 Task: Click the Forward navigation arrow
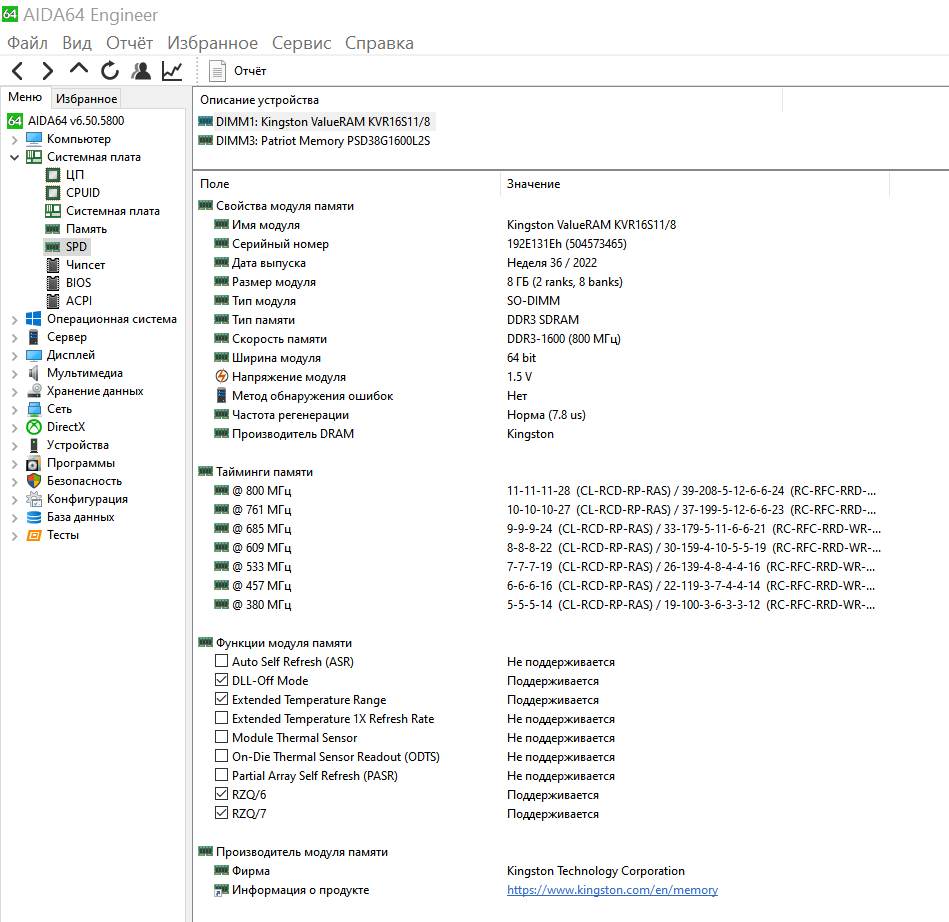point(47,71)
